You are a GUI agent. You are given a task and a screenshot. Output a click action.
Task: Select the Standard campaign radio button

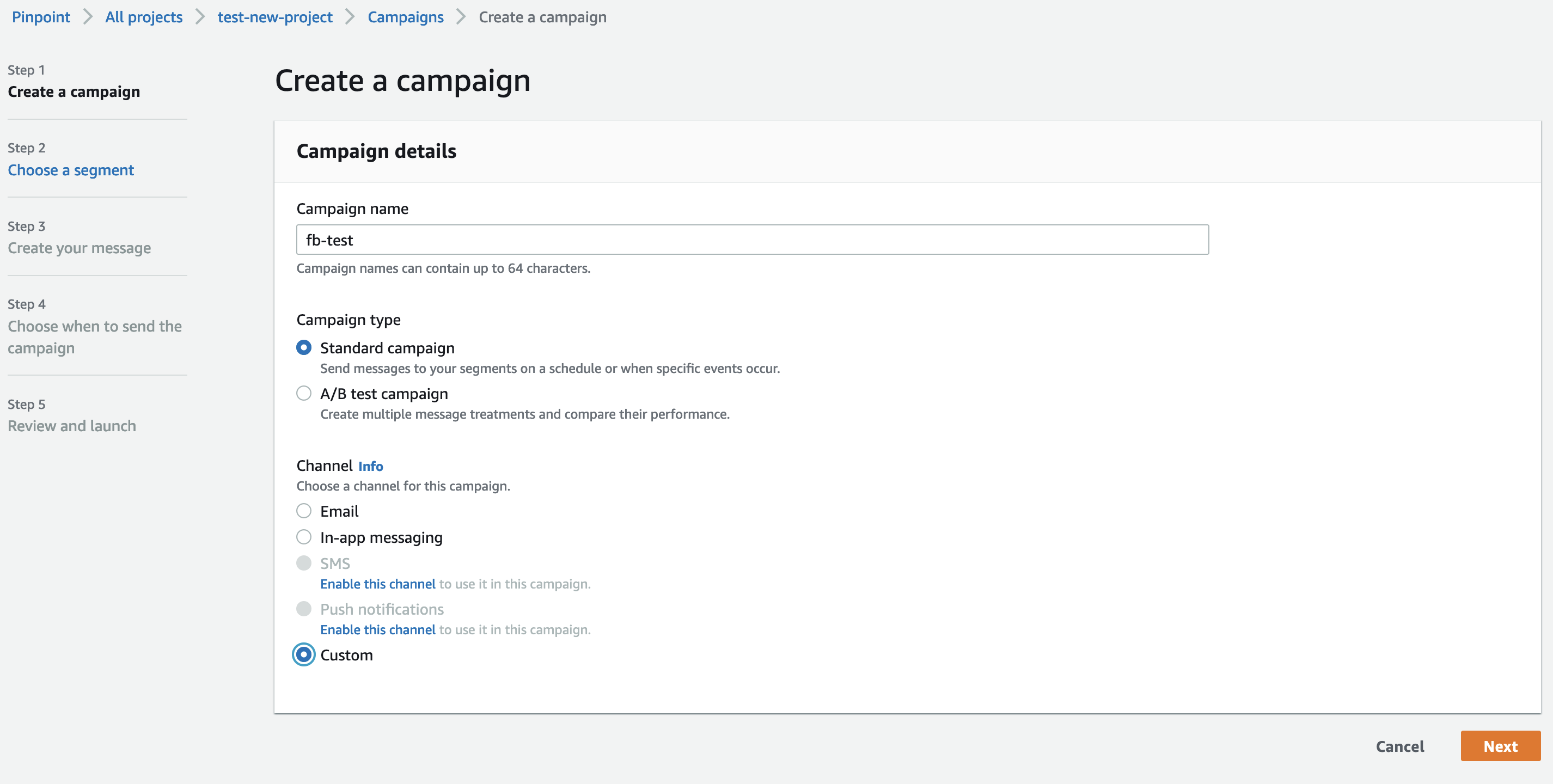click(x=304, y=348)
